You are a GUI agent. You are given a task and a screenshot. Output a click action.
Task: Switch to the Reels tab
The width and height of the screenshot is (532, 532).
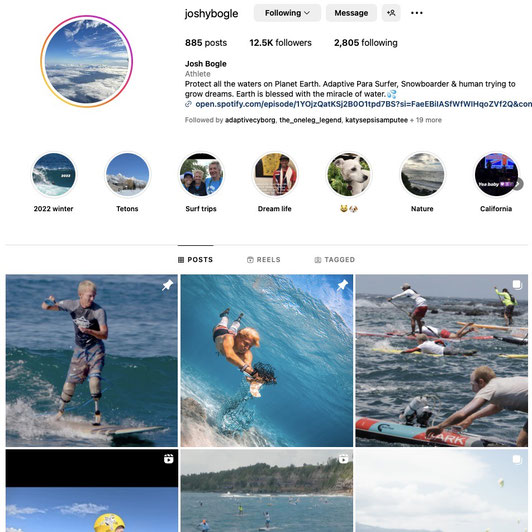264,260
